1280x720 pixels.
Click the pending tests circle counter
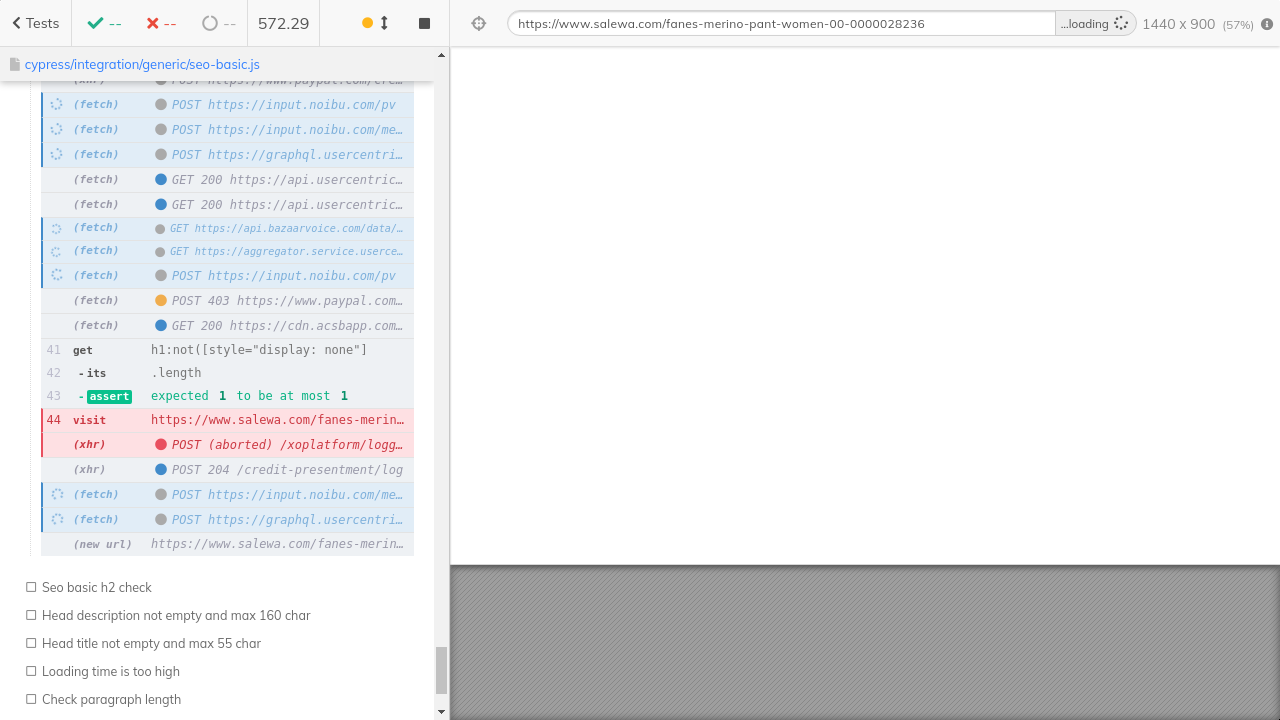(219, 23)
